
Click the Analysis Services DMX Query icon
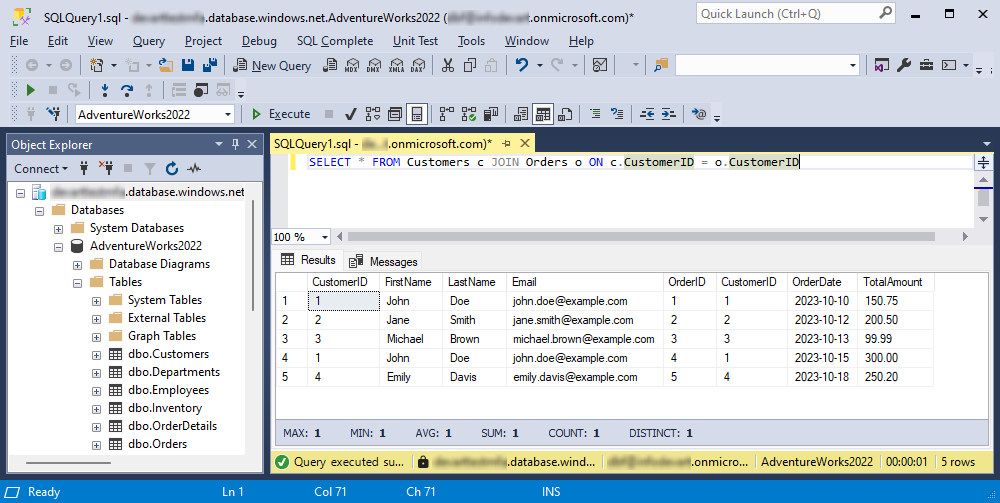point(374,65)
